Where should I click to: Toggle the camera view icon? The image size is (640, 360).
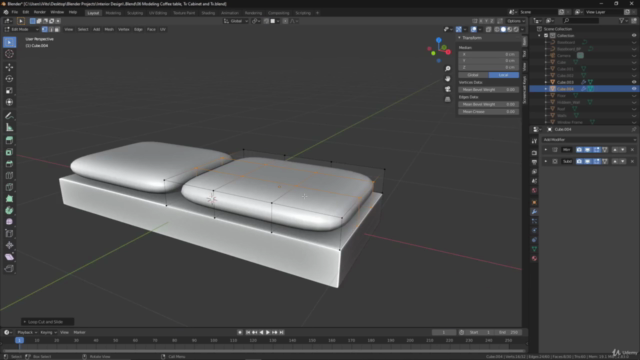(x=448, y=89)
